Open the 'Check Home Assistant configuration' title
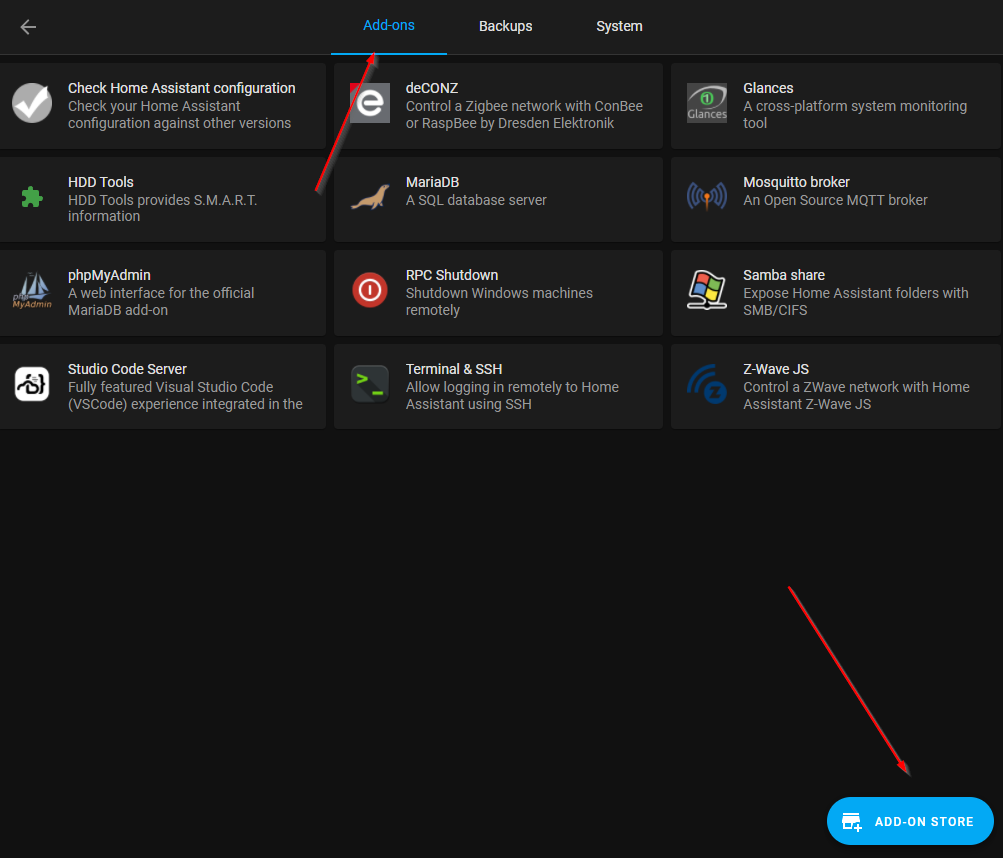Screen dimensions: 1003x858 click(x=182, y=88)
